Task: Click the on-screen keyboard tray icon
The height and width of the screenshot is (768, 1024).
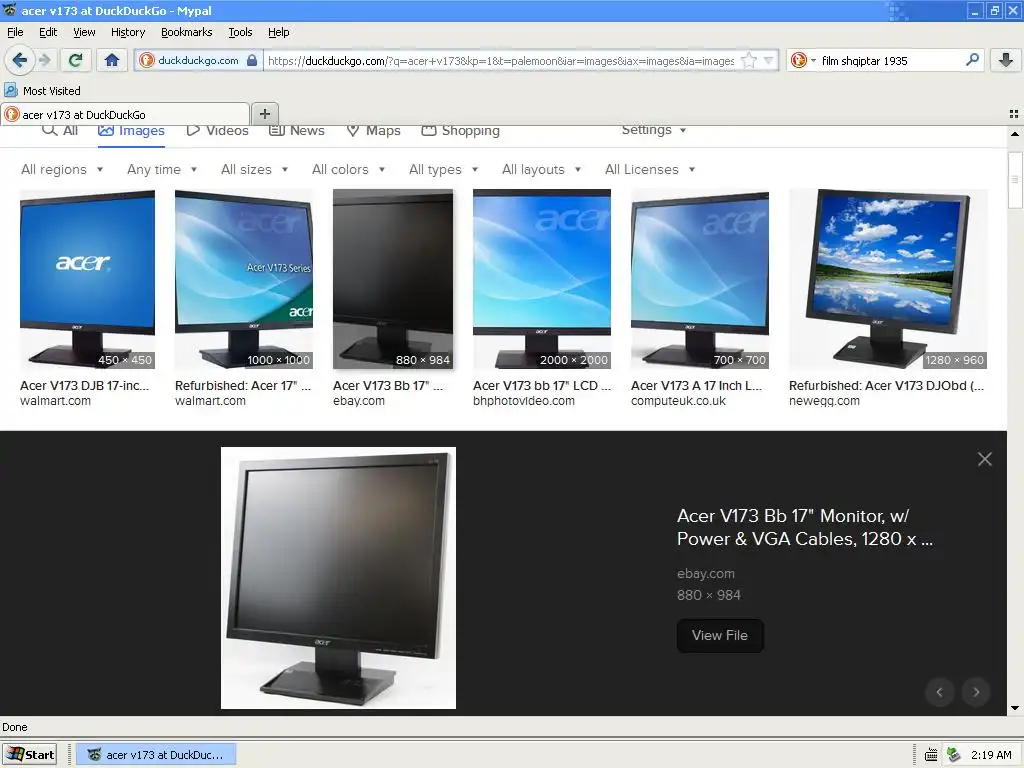Action: (x=931, y=755)
